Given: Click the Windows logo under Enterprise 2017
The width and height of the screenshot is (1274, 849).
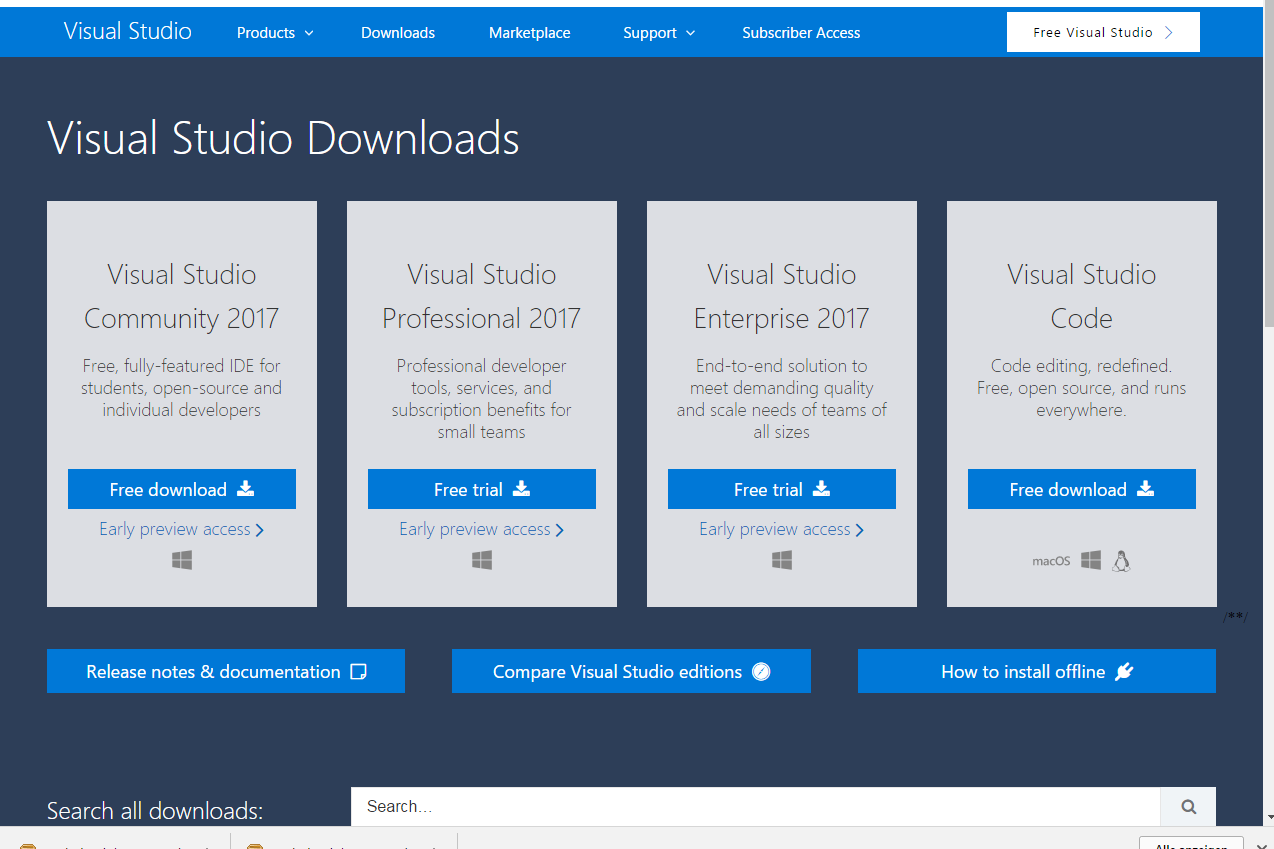Looking at the screenshot, I should point(782,561).
